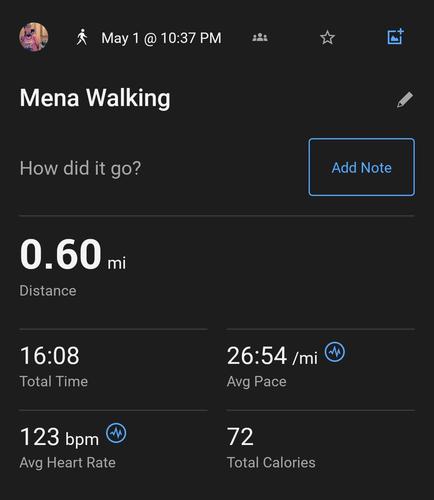Tap the Total Calories label

(271, 462)
